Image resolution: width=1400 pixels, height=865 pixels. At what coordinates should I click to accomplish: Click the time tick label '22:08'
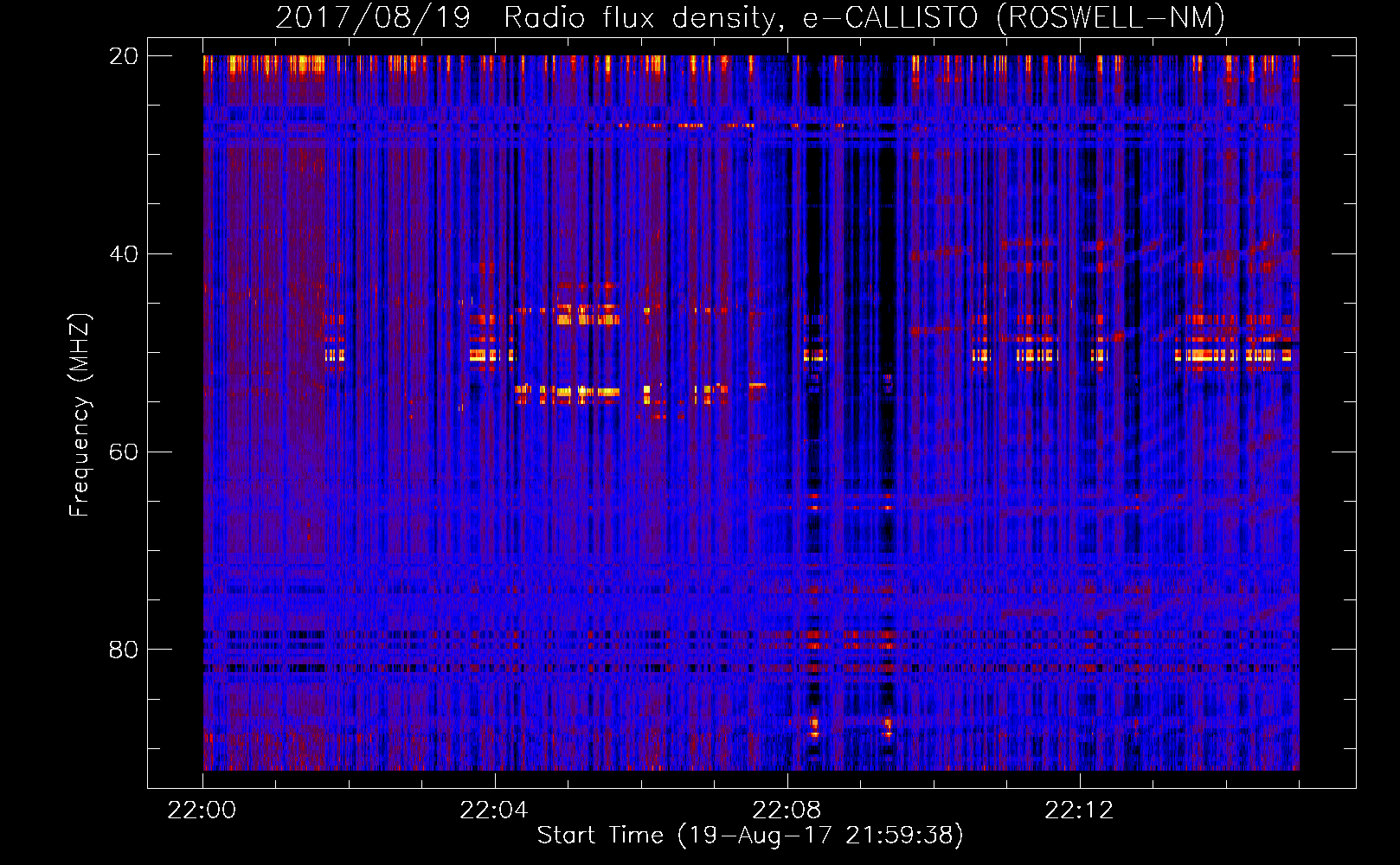pyautogui.click(x=787, y=811)
